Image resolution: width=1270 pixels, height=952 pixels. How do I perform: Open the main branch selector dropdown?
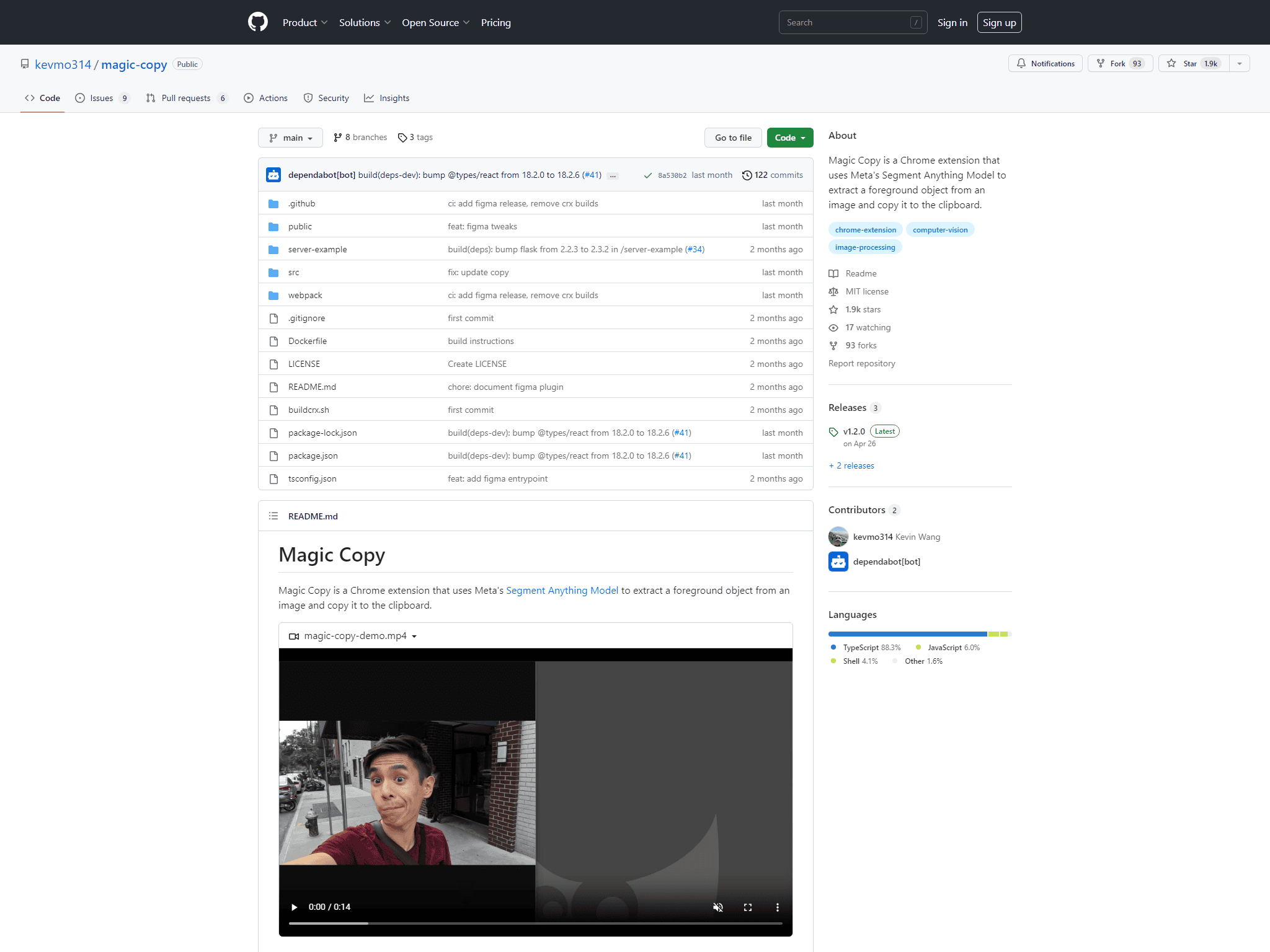coord(290,138)
